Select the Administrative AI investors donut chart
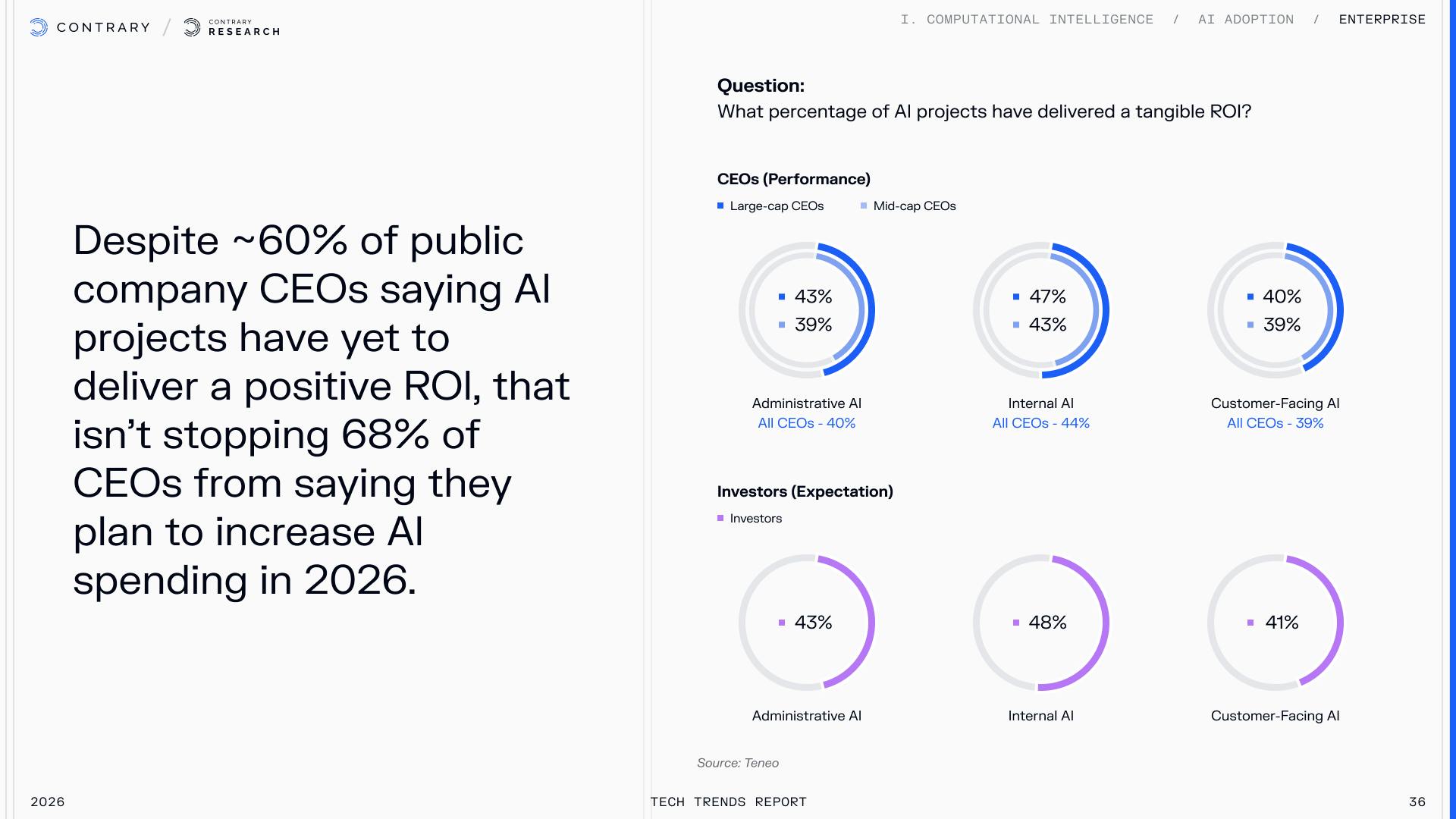 pos(807,623)
